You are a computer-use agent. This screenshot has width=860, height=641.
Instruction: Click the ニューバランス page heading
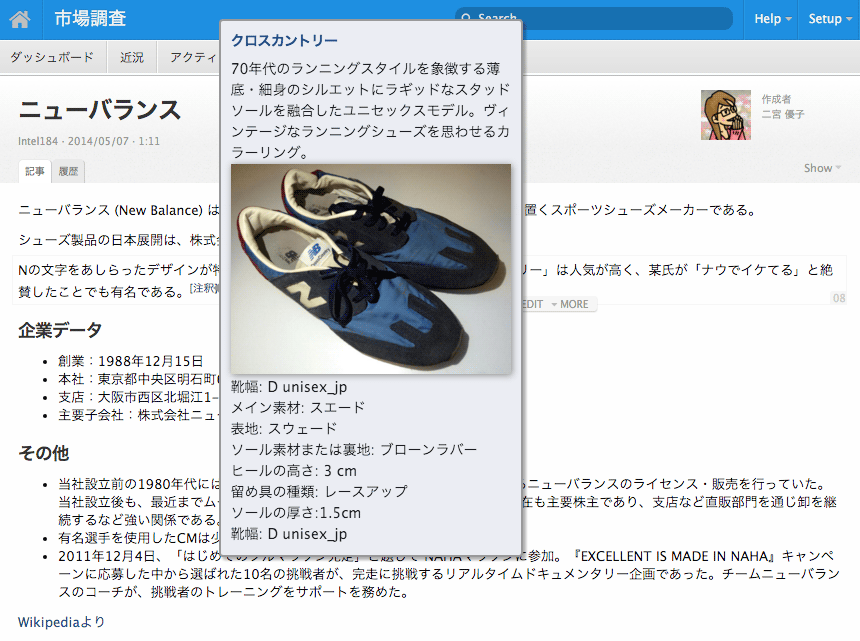click(100, 110)
